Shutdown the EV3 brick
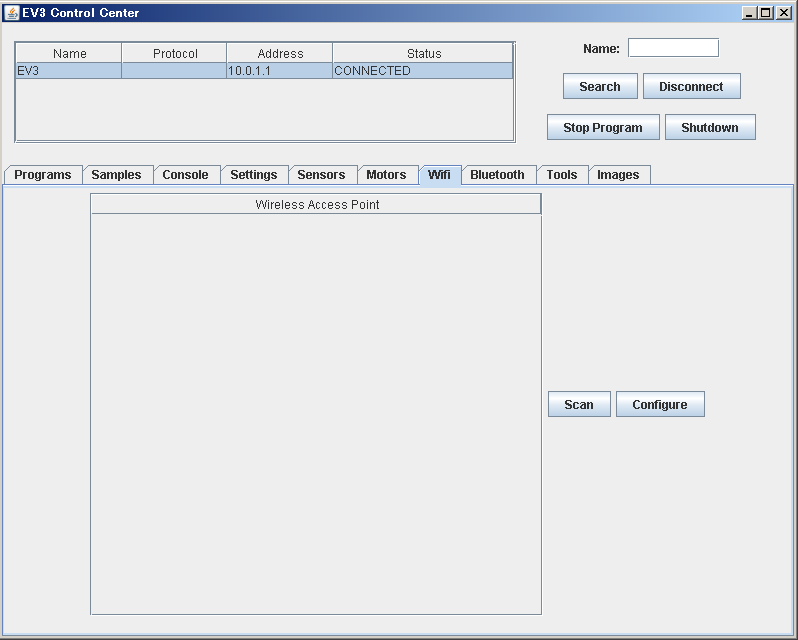 point(710,127)
